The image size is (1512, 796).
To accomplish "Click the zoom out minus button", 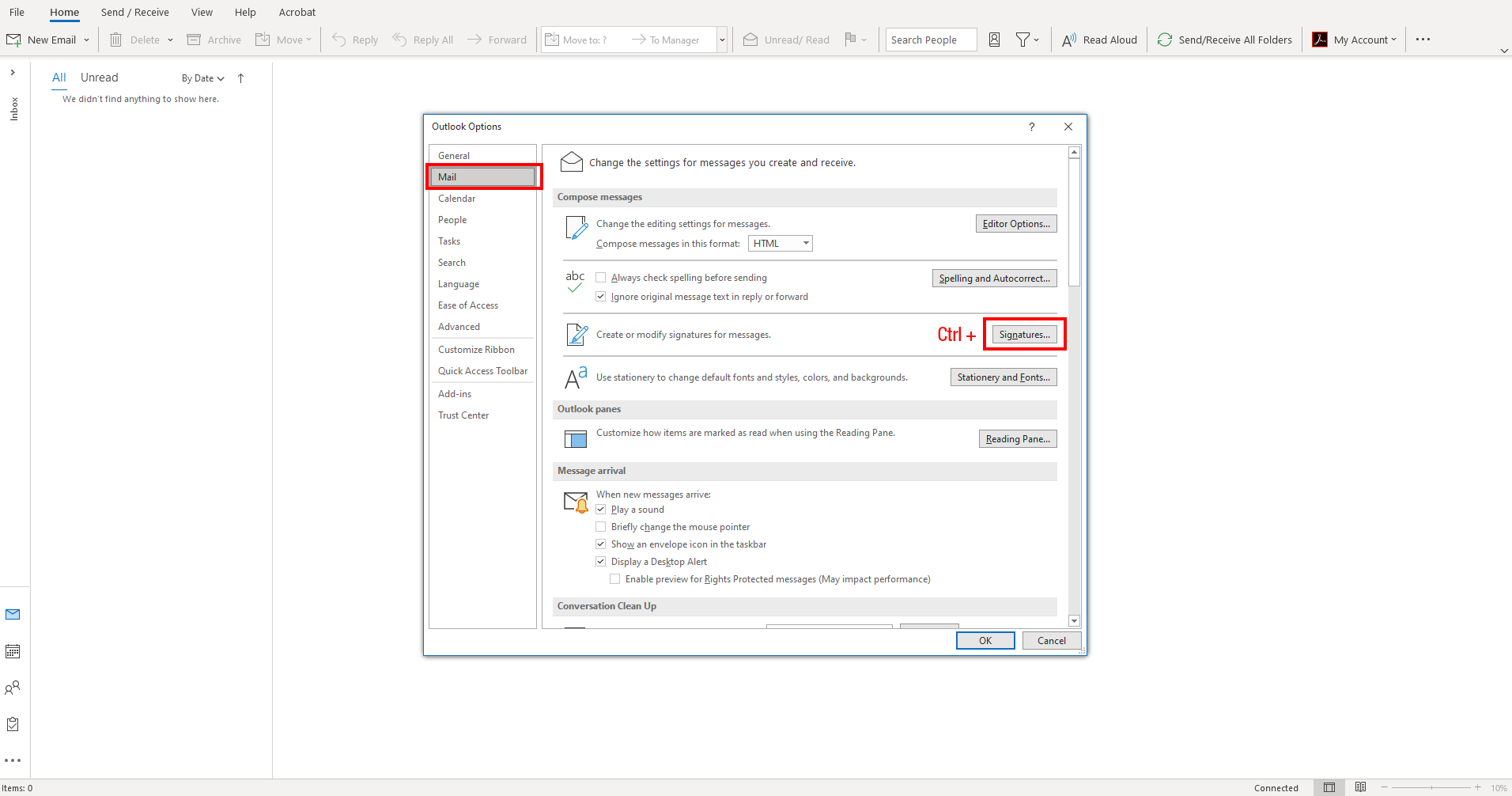I will point(1385,787).
